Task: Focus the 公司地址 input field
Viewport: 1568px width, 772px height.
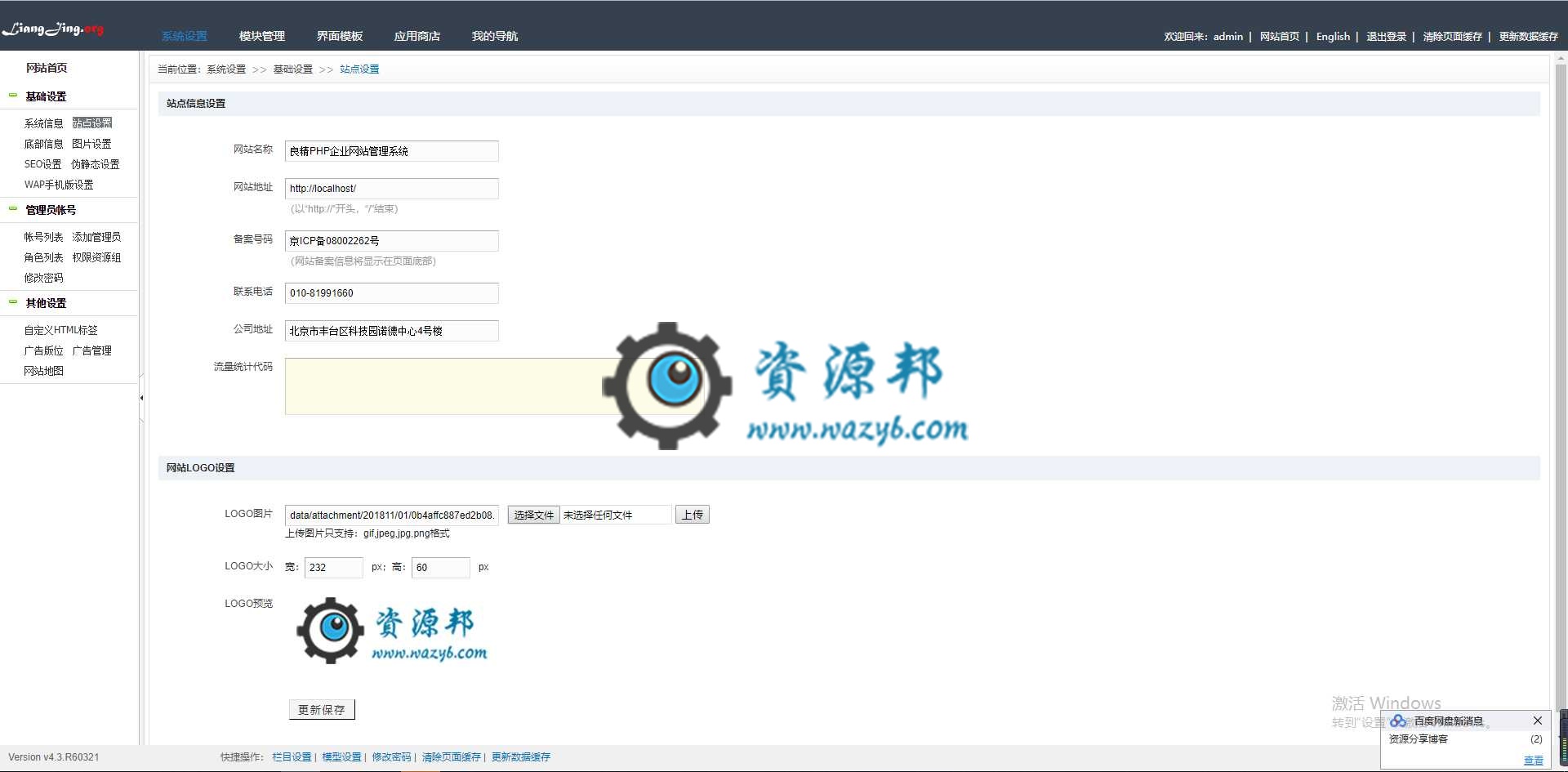Action: coord(392,331)
